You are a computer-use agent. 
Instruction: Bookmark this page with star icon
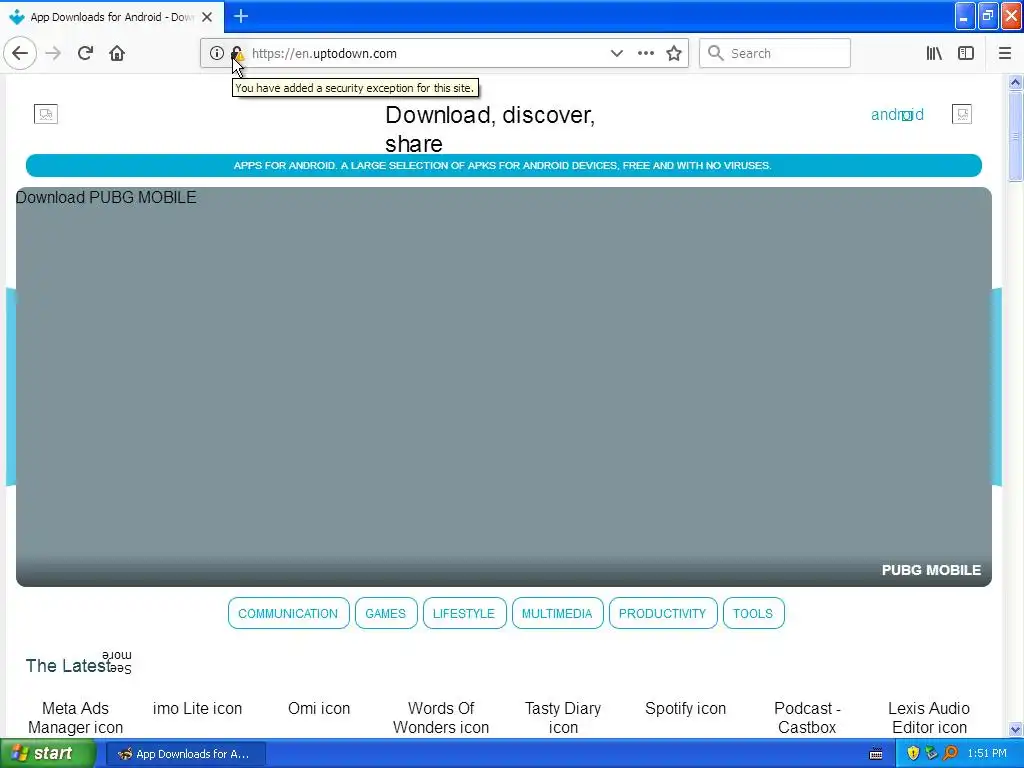click(674, 53)
